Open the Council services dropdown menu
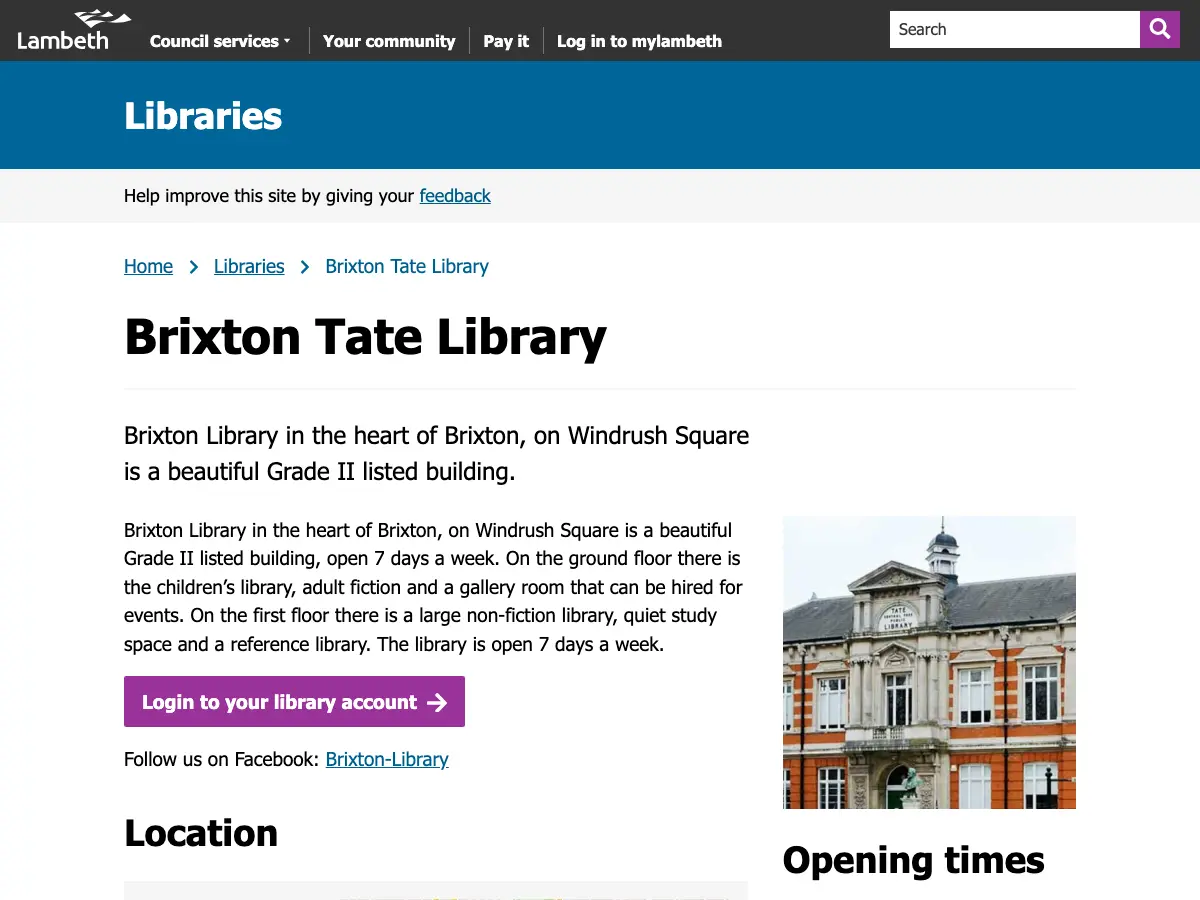1200x900 pixels. (220, 41)
